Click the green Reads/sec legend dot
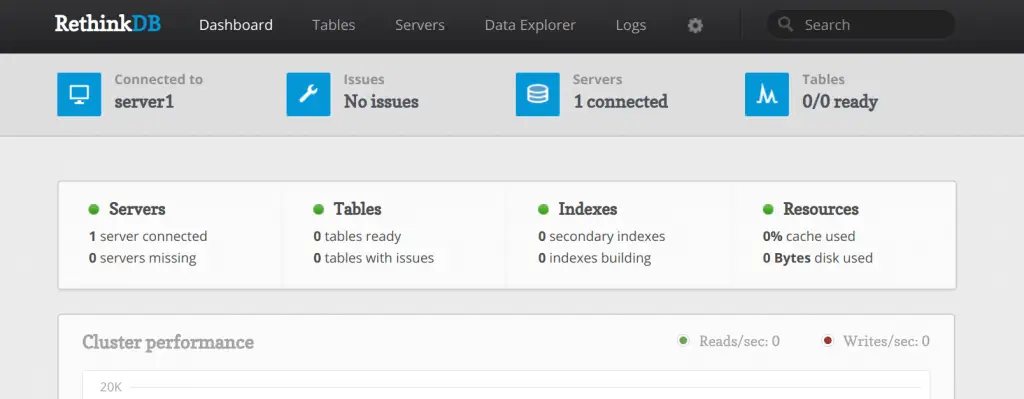Viewport: 1024px width, 399px height. pos(684,340)
